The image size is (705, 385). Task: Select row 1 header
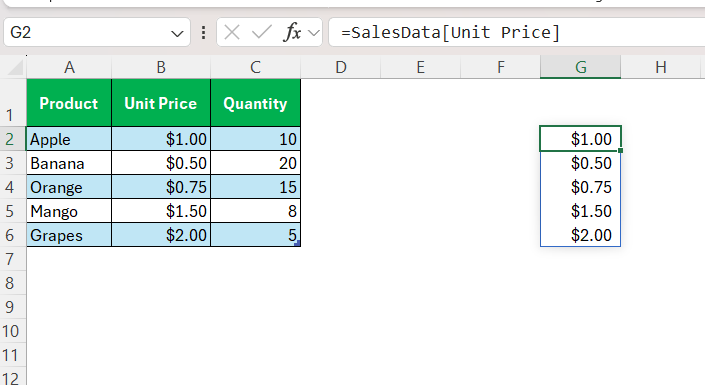(x=13, y=103)
